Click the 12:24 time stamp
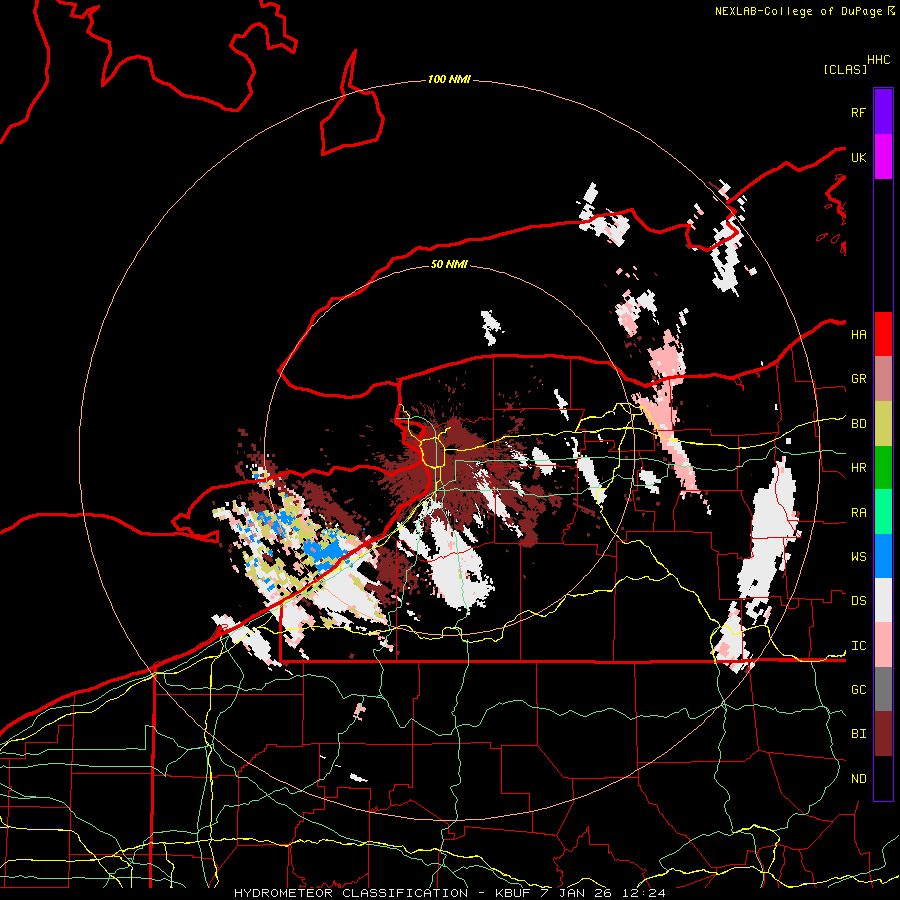 point(644,893)
